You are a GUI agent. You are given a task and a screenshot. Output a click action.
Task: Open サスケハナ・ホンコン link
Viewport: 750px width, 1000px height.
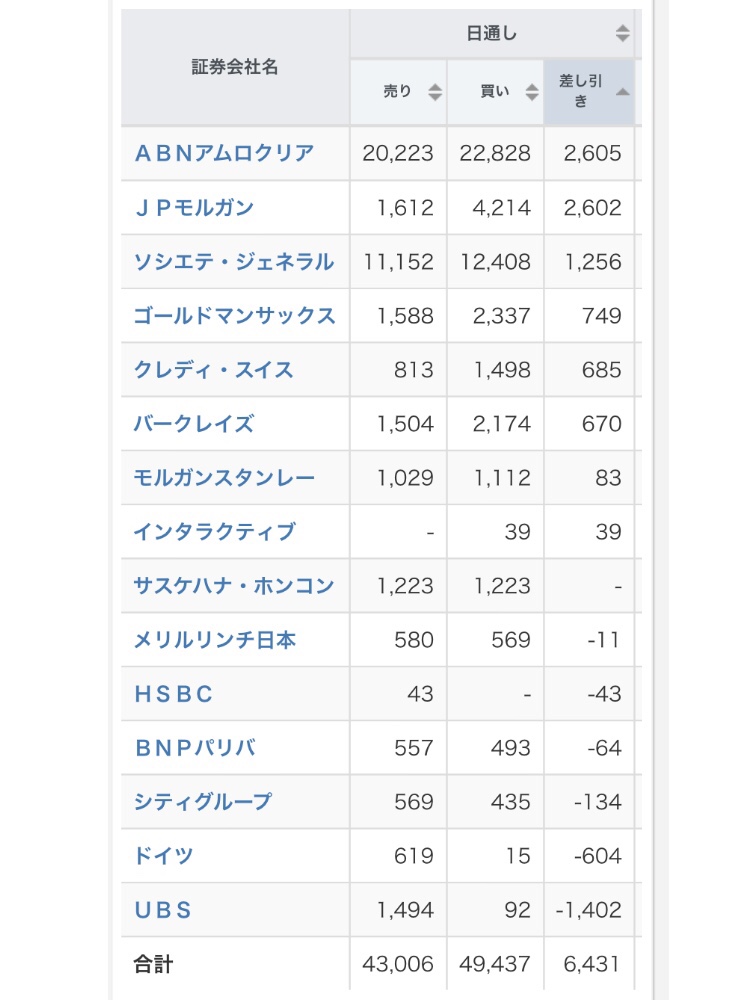point(234,585)
